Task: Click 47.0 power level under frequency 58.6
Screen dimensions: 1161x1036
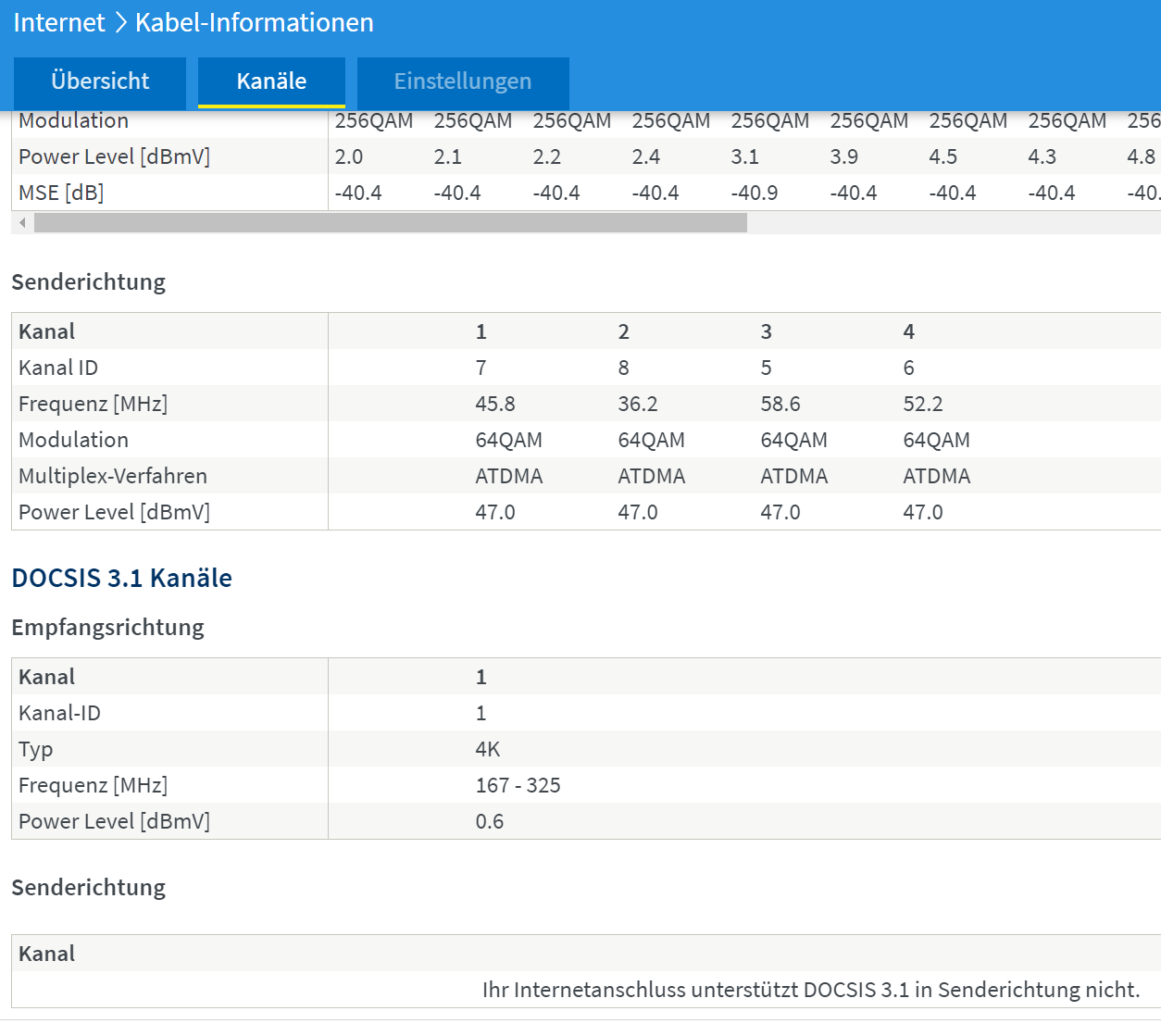Action: point(780,512)
